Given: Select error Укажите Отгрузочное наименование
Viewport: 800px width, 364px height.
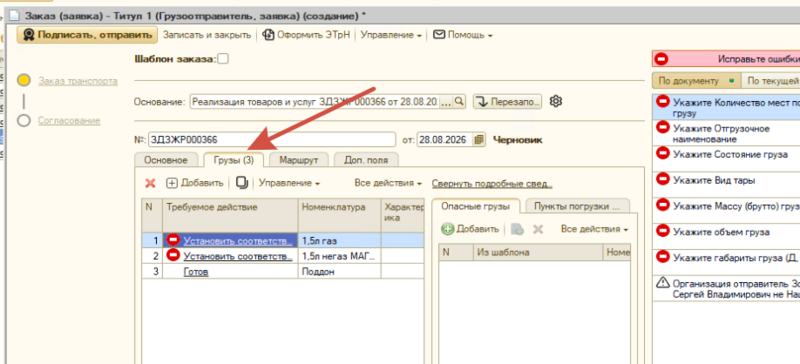Looking at the screenshot, I should (x=727, y=133).
